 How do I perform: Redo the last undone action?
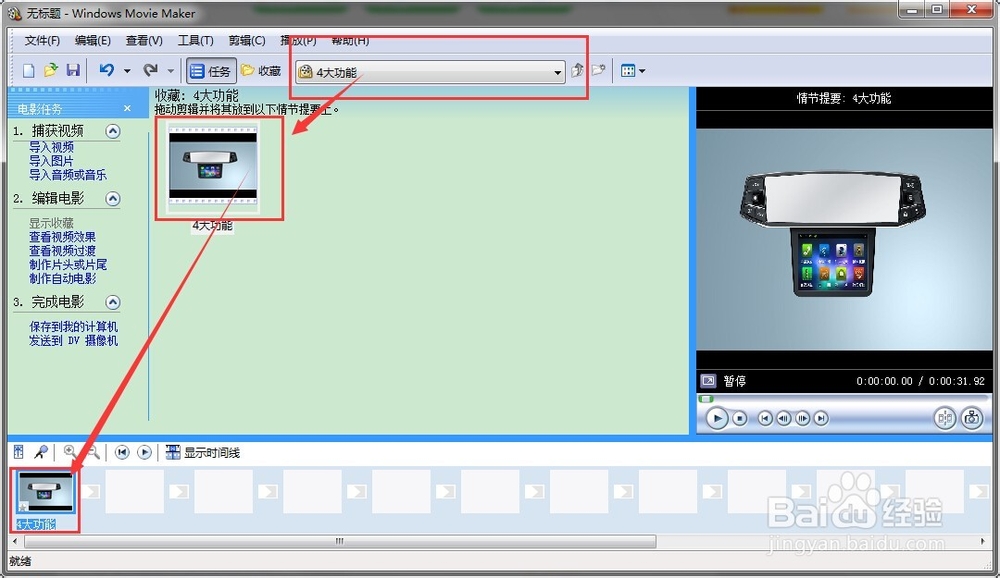(x=151, y=70)
